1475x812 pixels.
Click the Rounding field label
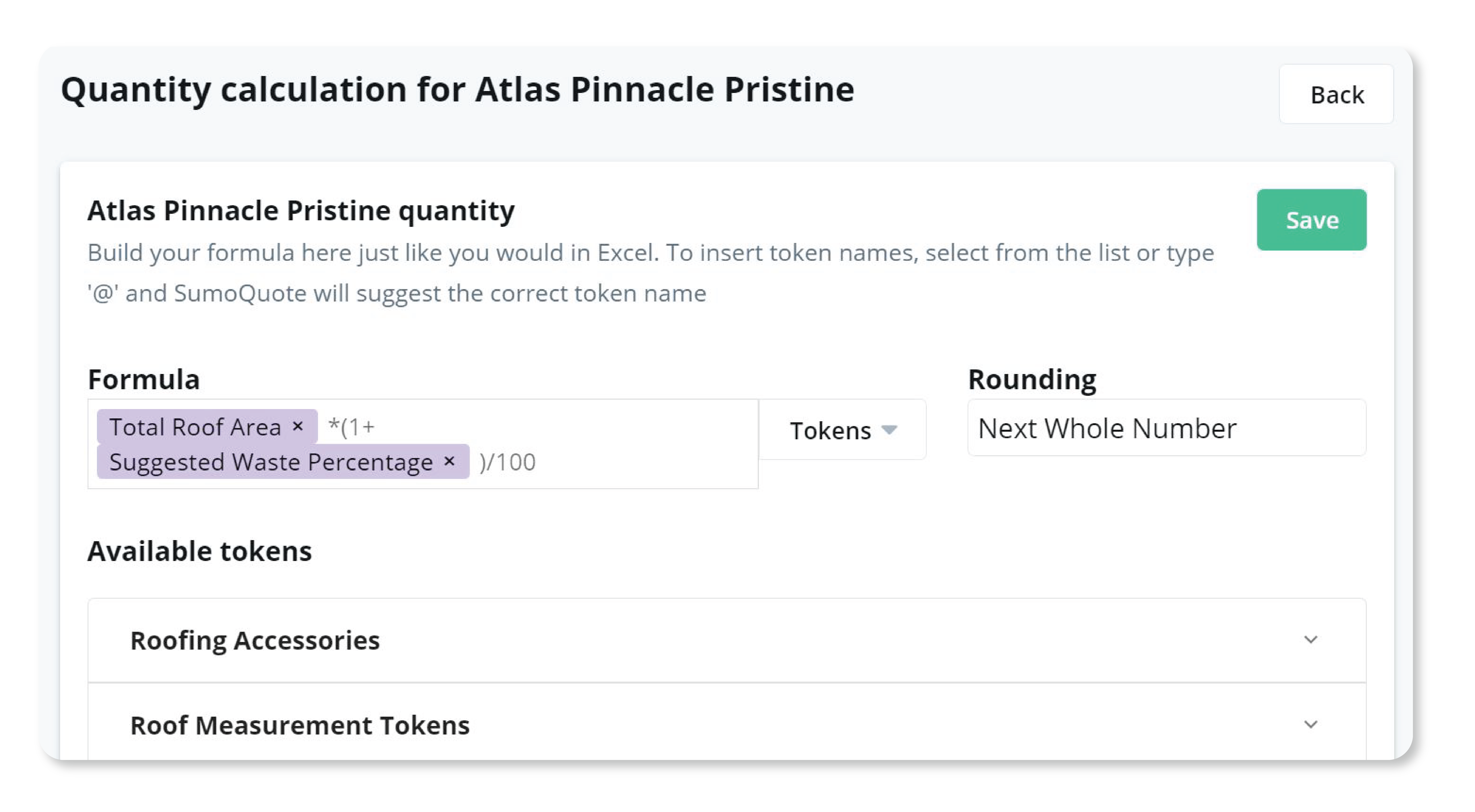click(x=1032, y=379)
